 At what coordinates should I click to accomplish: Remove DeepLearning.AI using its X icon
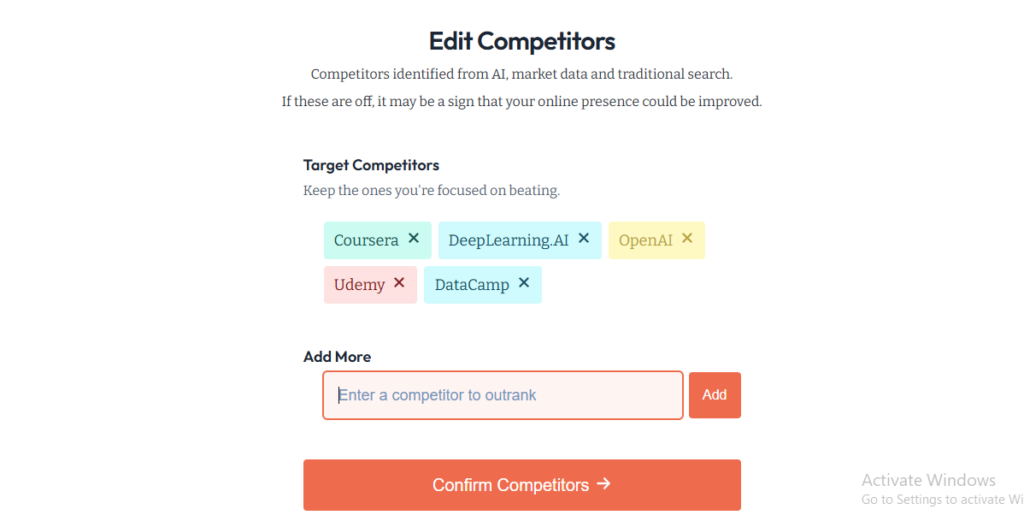click(x=584, y=239)
